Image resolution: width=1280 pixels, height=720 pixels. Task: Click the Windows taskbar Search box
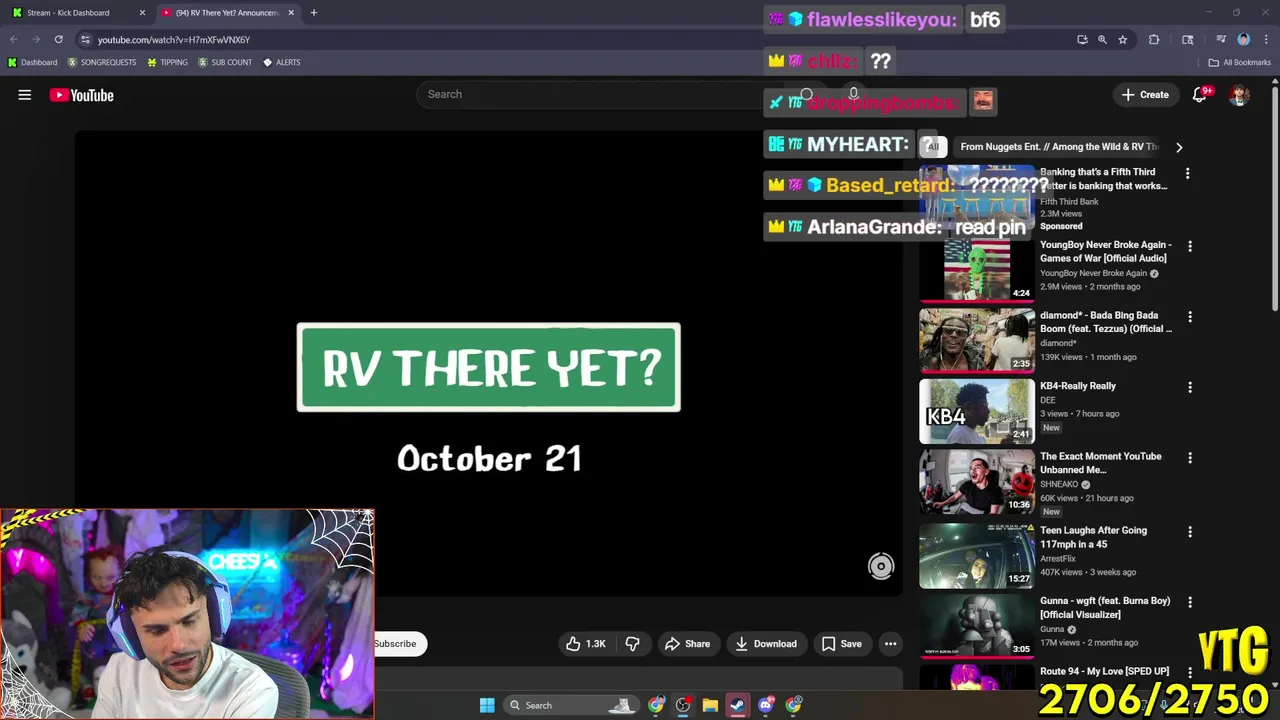[570, 705]
